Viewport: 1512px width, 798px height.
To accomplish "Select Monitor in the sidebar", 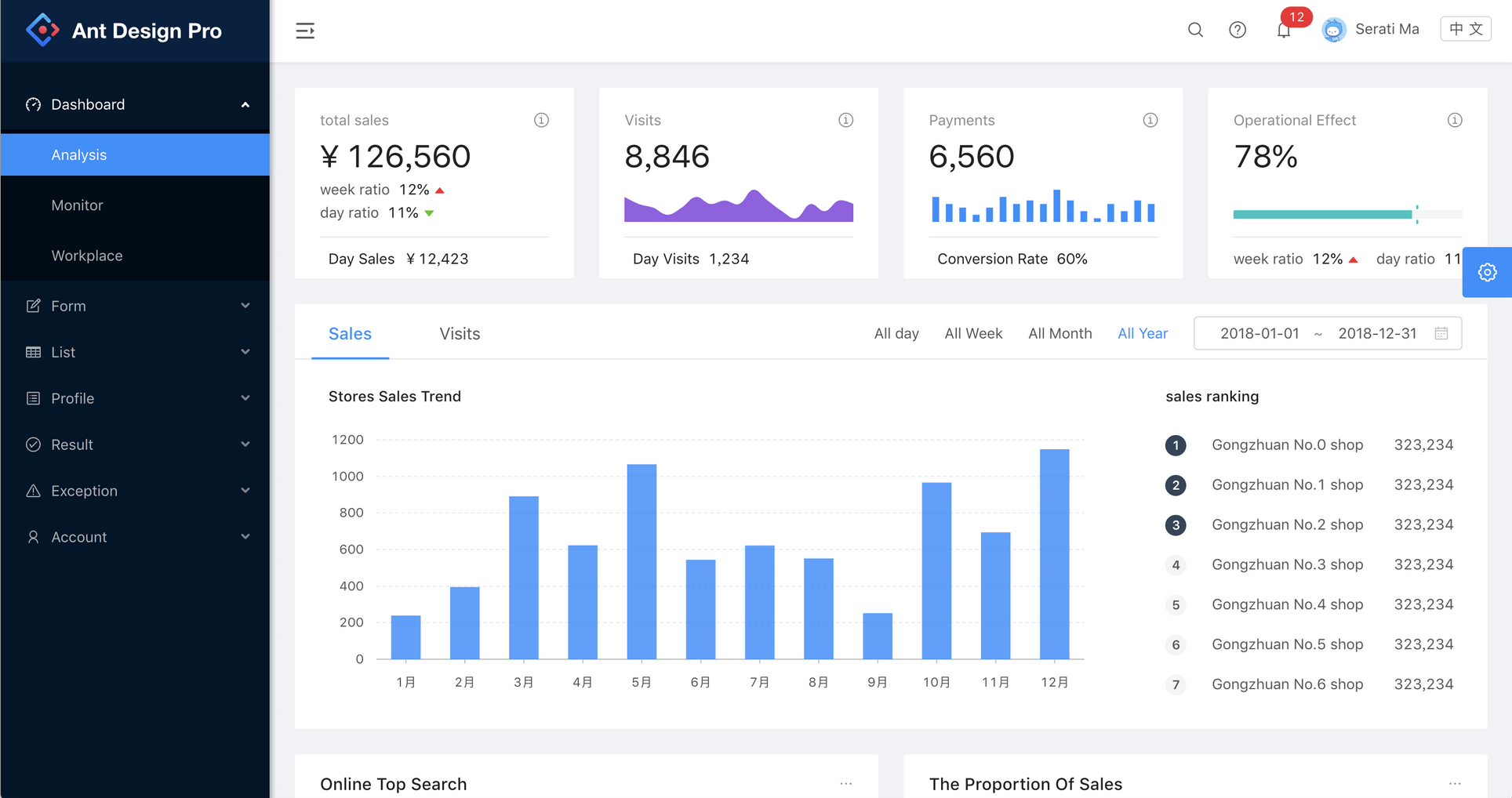I will (77, 205).
